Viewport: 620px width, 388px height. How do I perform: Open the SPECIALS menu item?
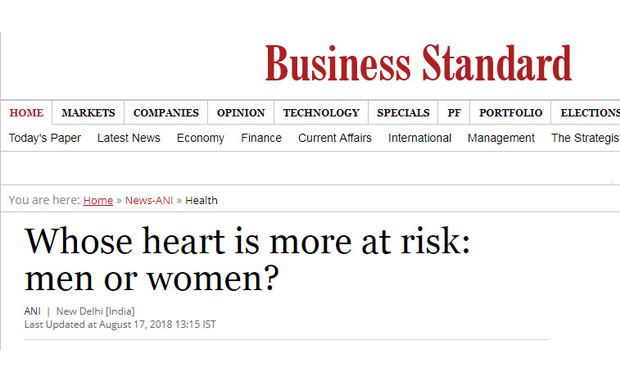click(403, 113)
